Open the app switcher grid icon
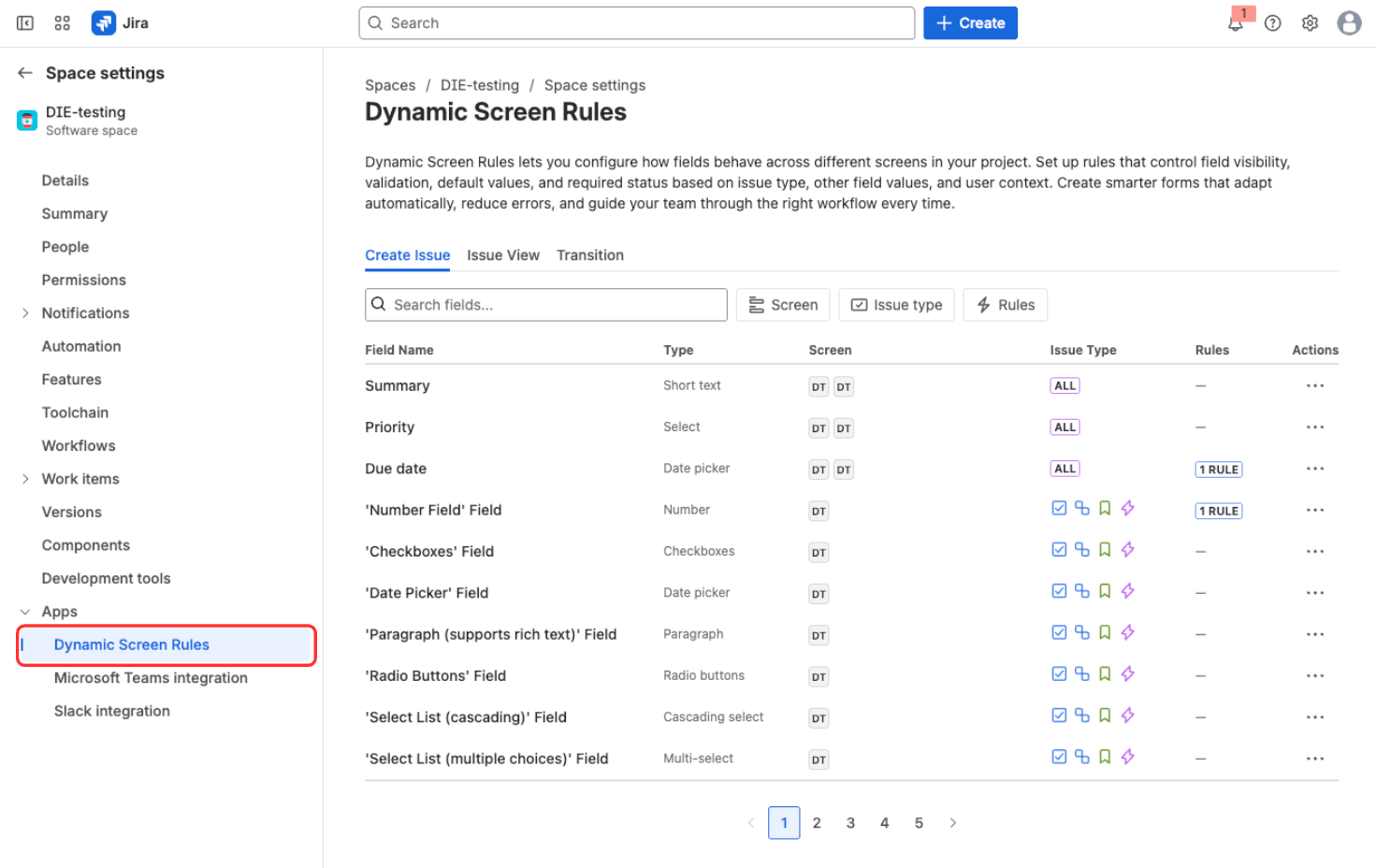 pyautogui.click(x=62, y=22)
